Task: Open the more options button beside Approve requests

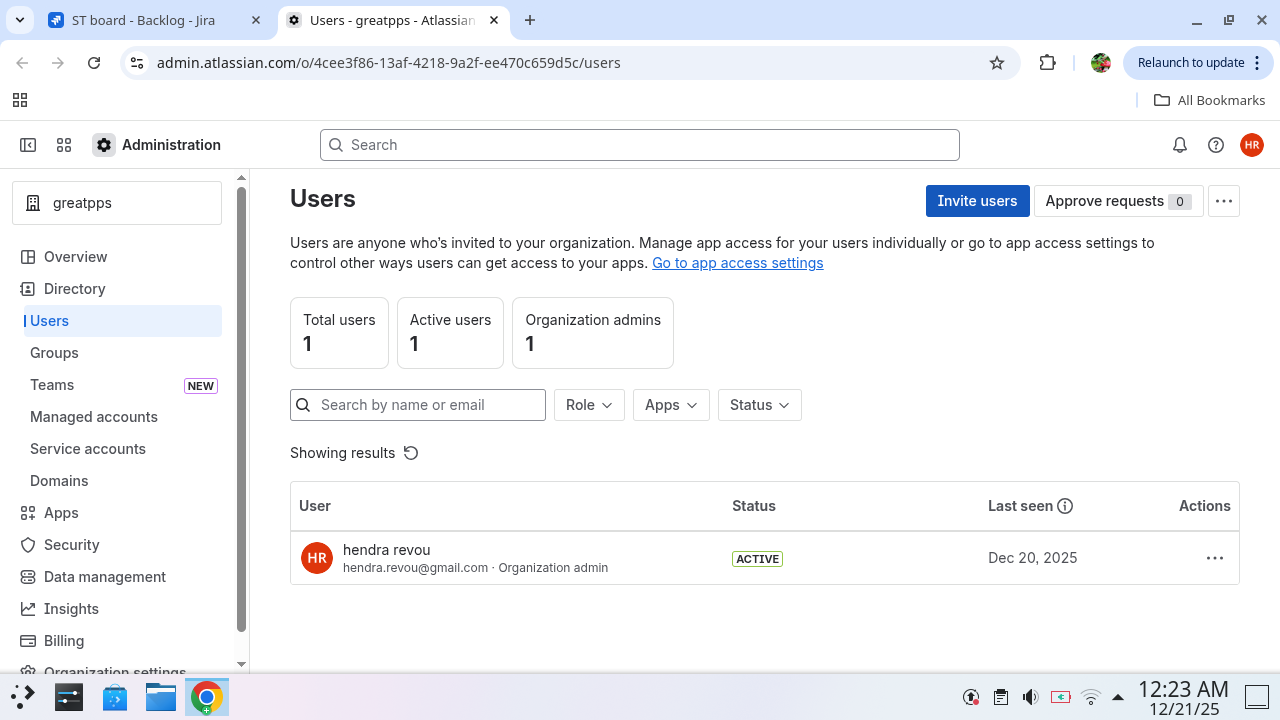Action: coord(1224,201)
